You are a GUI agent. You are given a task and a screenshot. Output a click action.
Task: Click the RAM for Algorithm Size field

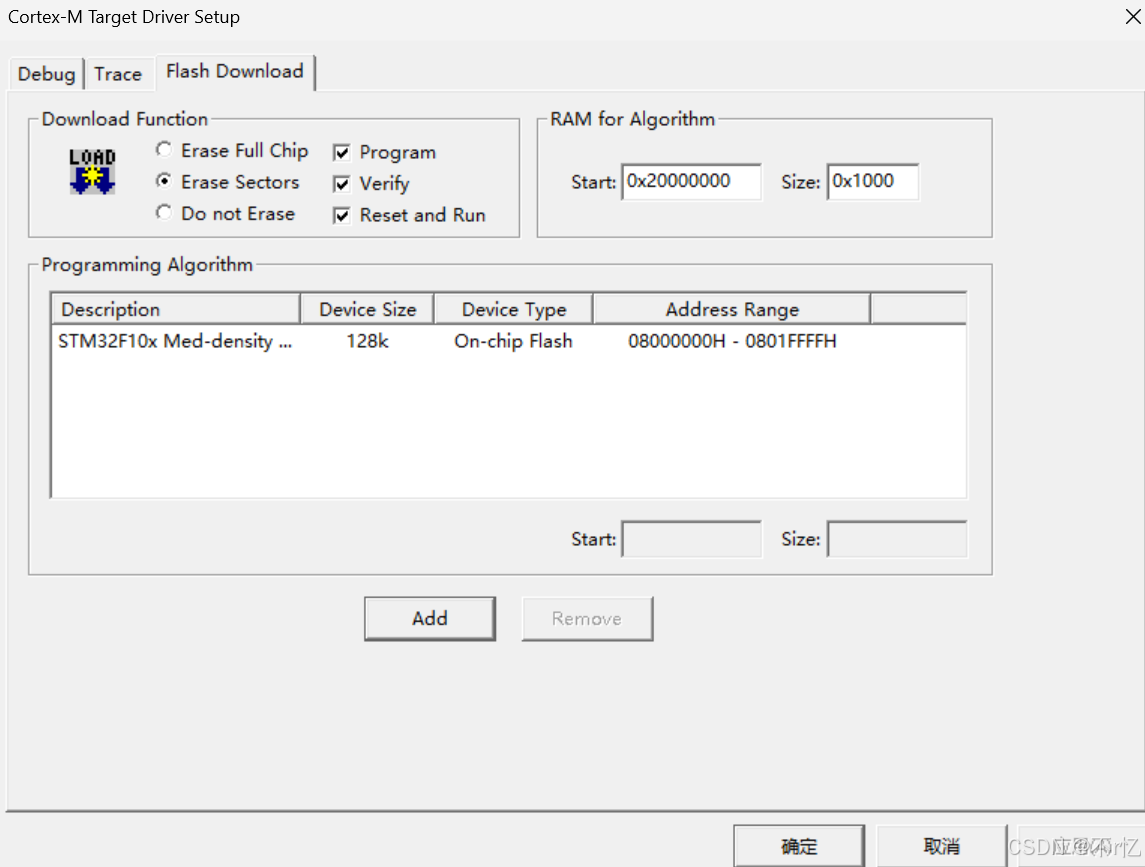873,181
